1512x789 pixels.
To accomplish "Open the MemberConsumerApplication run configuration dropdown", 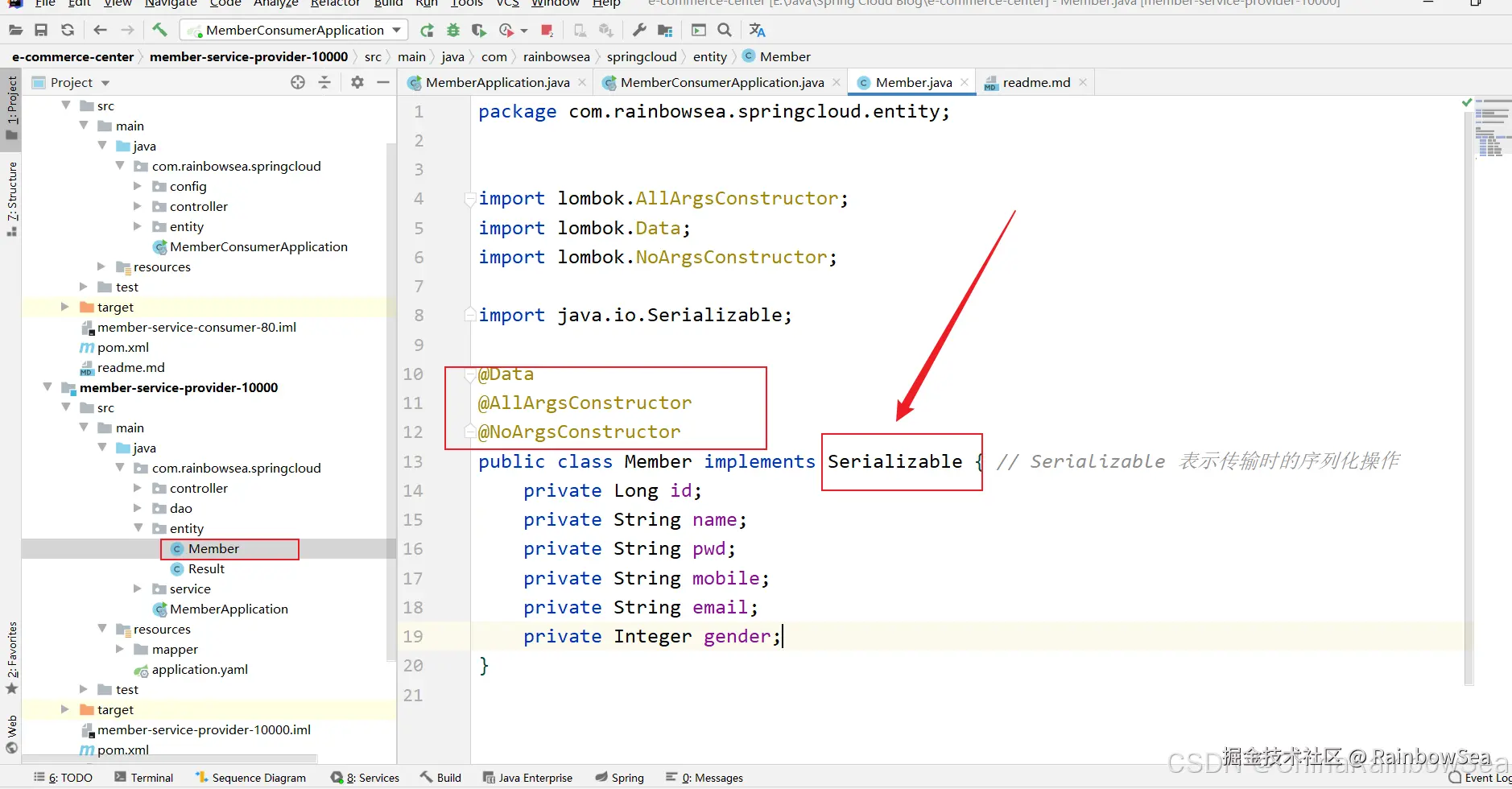I will [295, 31].
